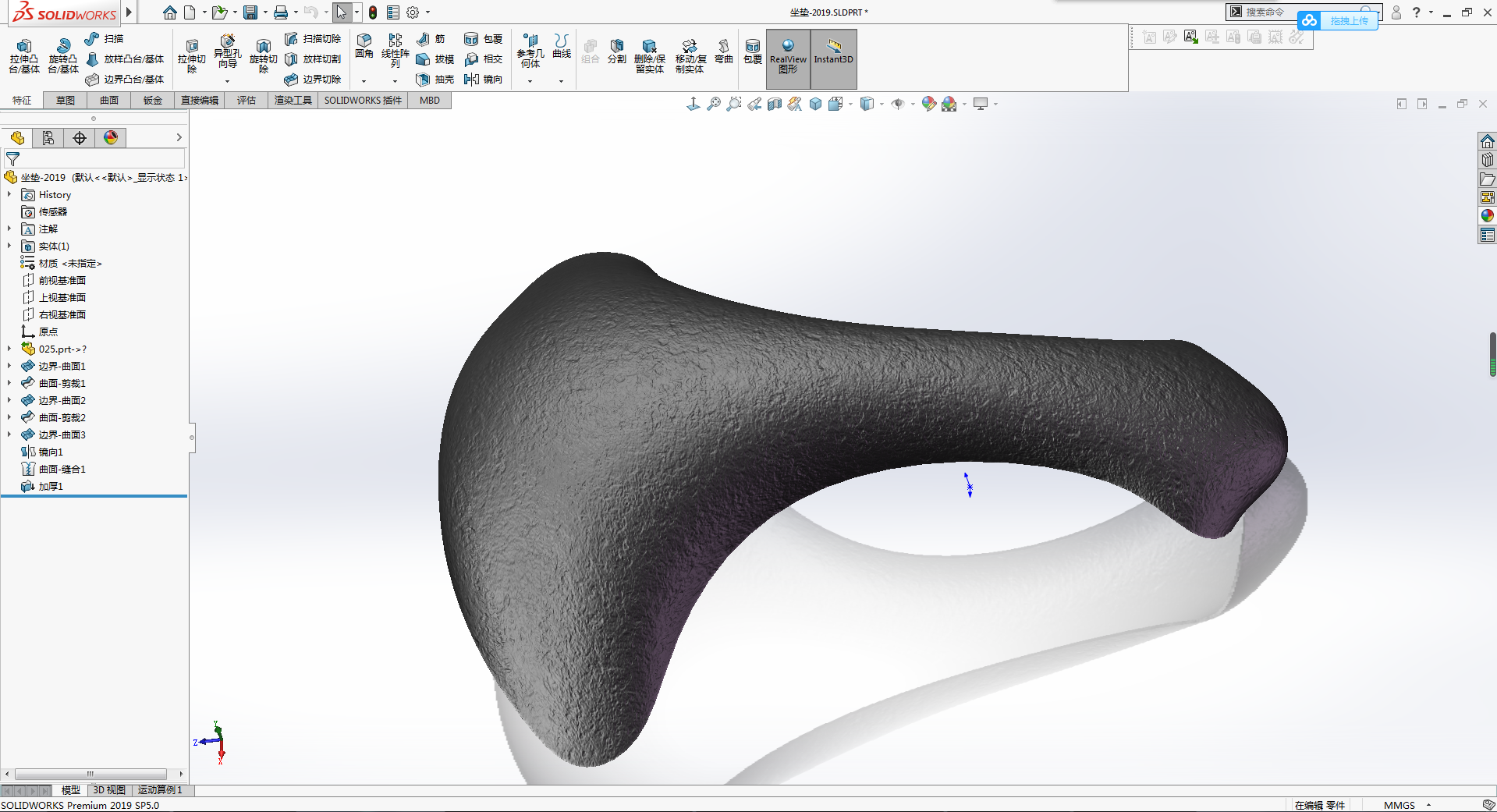Switch to the 评估 evaluate tab
This screenshot has width=1497, height=812.
(247, 101)
